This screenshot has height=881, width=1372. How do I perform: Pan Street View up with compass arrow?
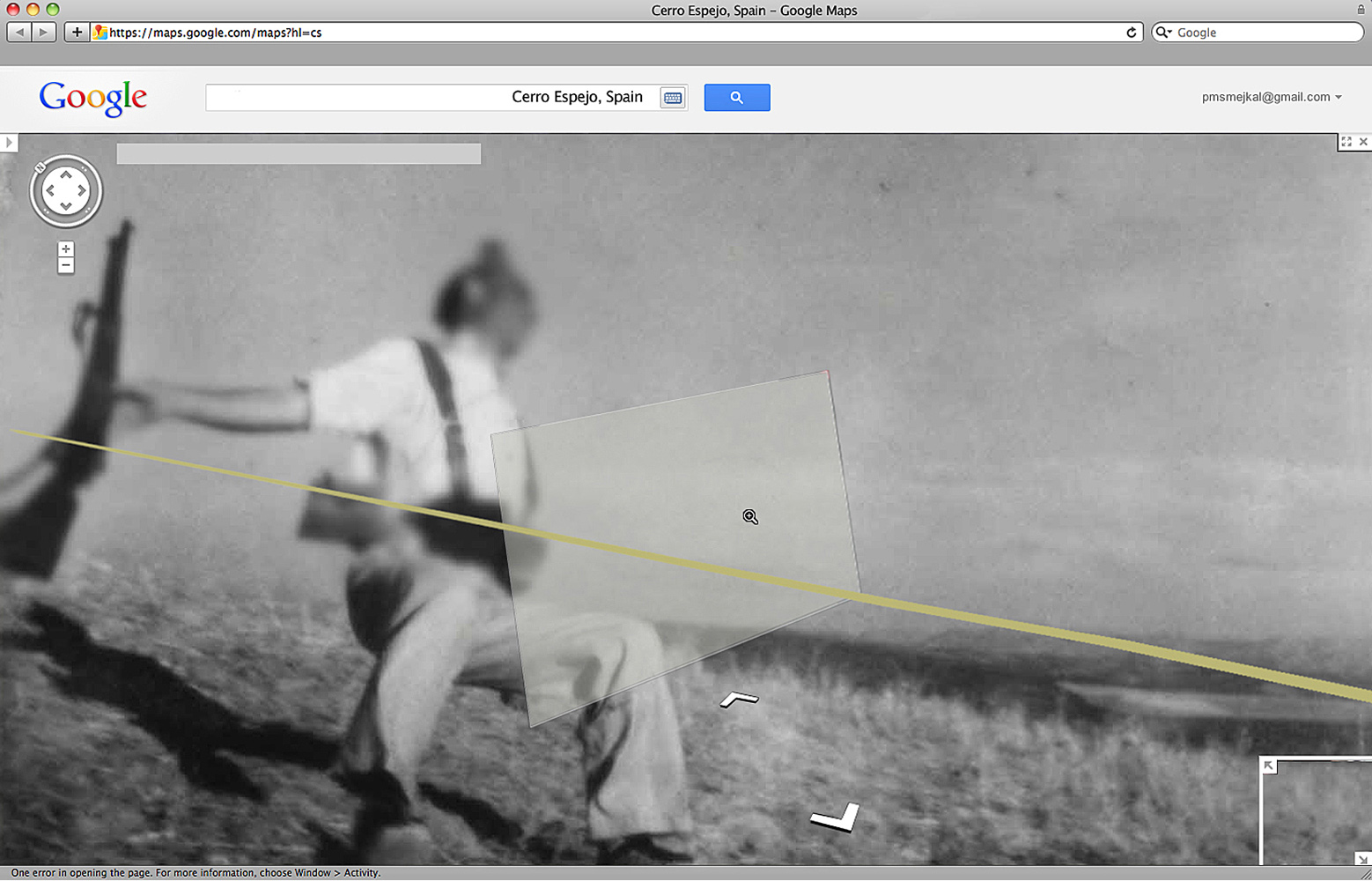click(66, 175)
